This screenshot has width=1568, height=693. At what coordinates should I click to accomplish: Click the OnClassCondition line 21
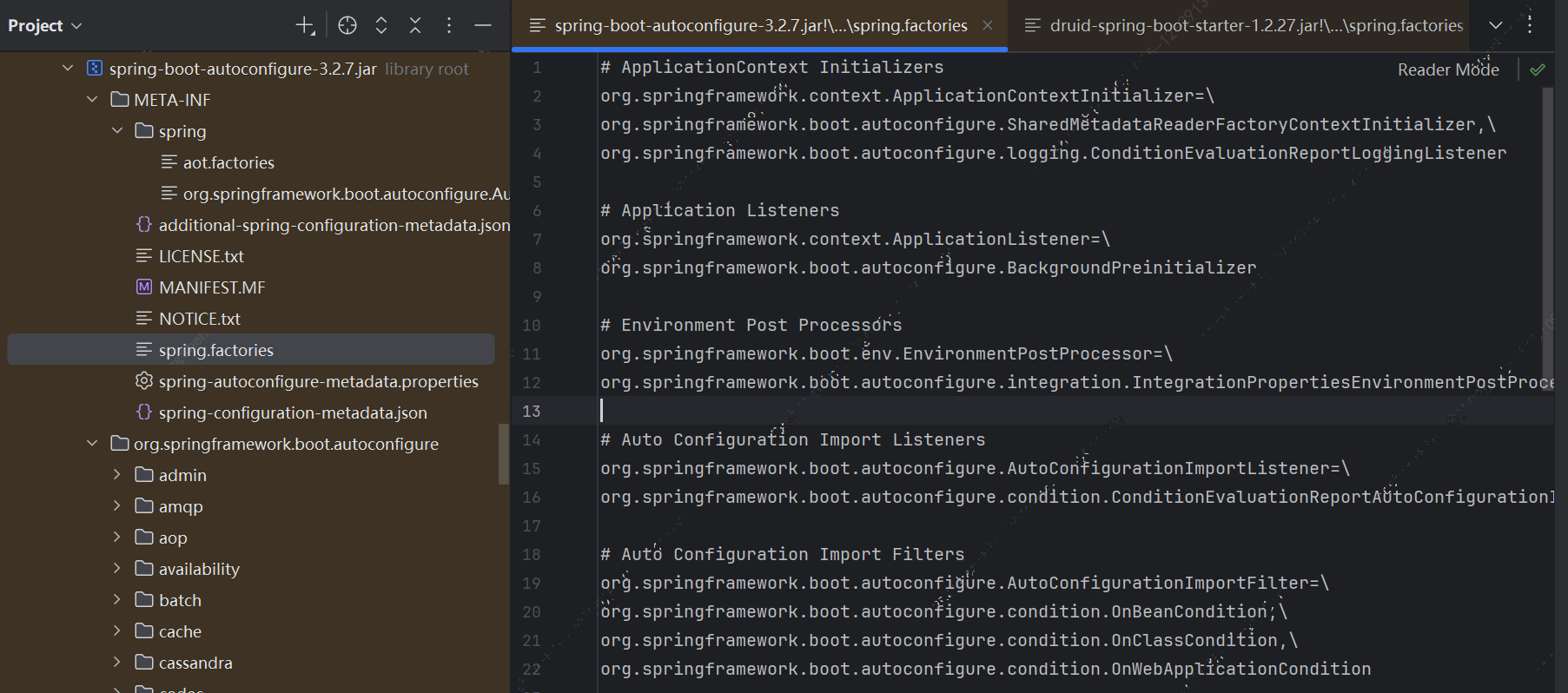click(x=949, y=640)
